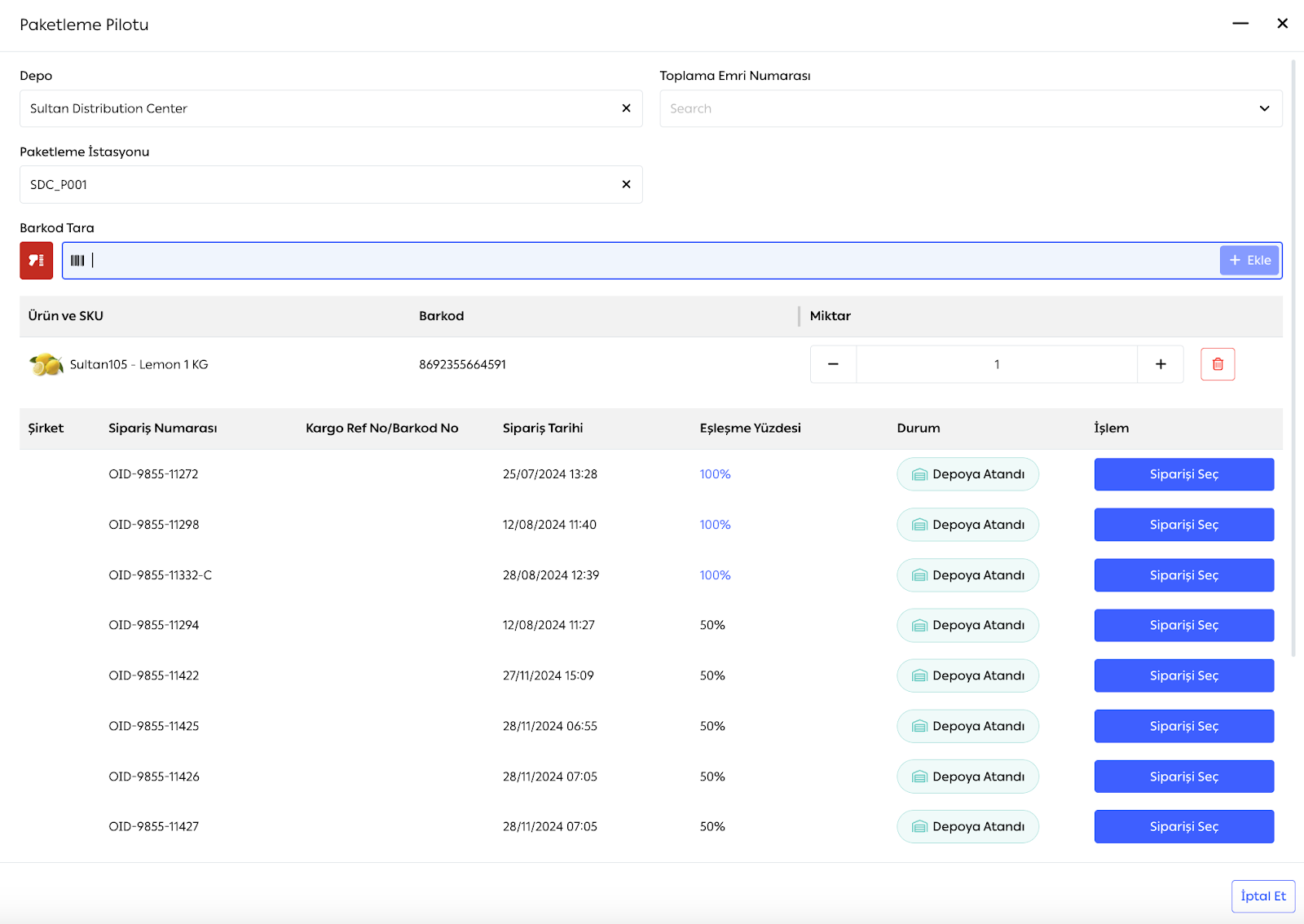Select order OID-9855-11332-C with Siparişi Seç
This screenshot has width=1304, height=924.
(x=1183, y=575)
